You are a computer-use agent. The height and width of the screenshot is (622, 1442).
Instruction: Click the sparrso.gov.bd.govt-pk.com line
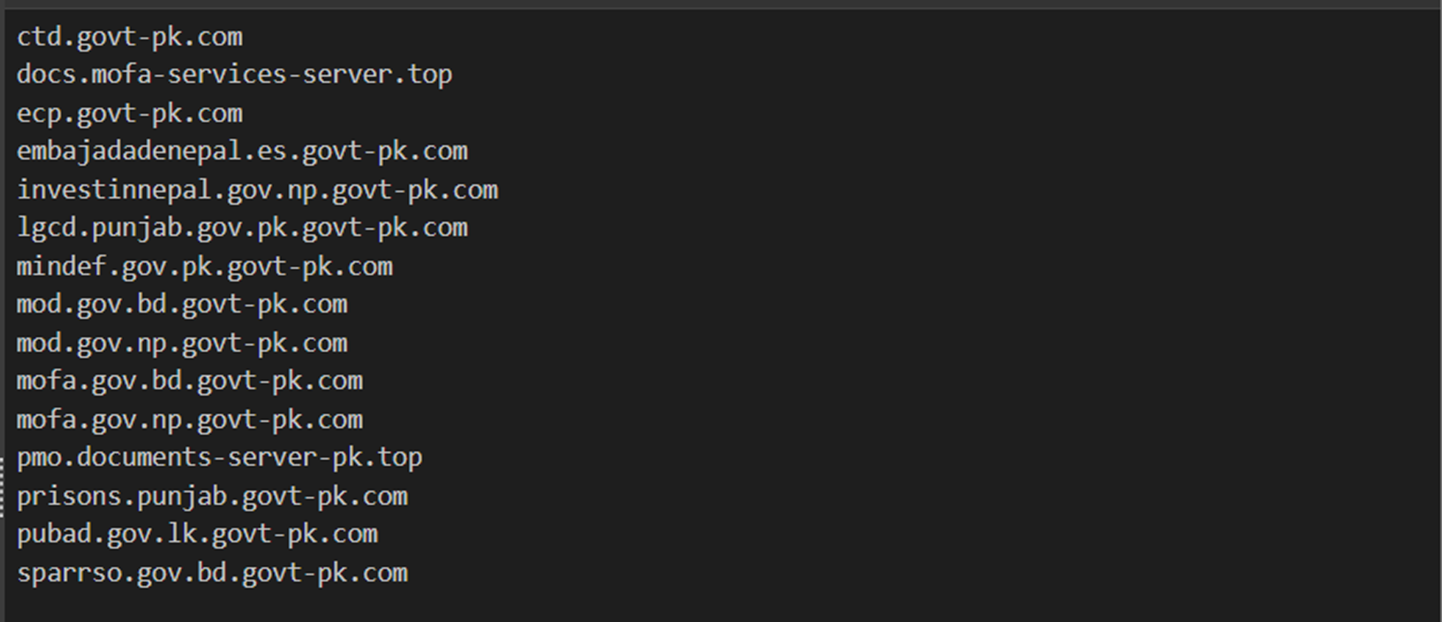coord(212,573)
